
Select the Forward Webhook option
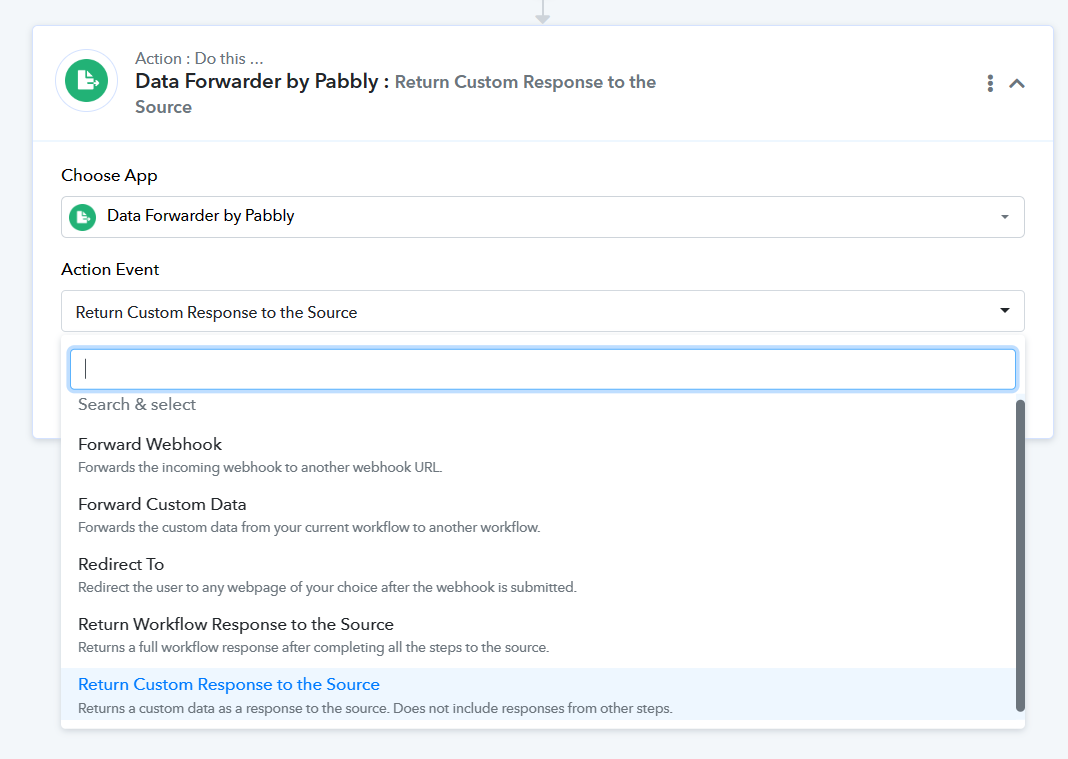(x=537, y=454)
